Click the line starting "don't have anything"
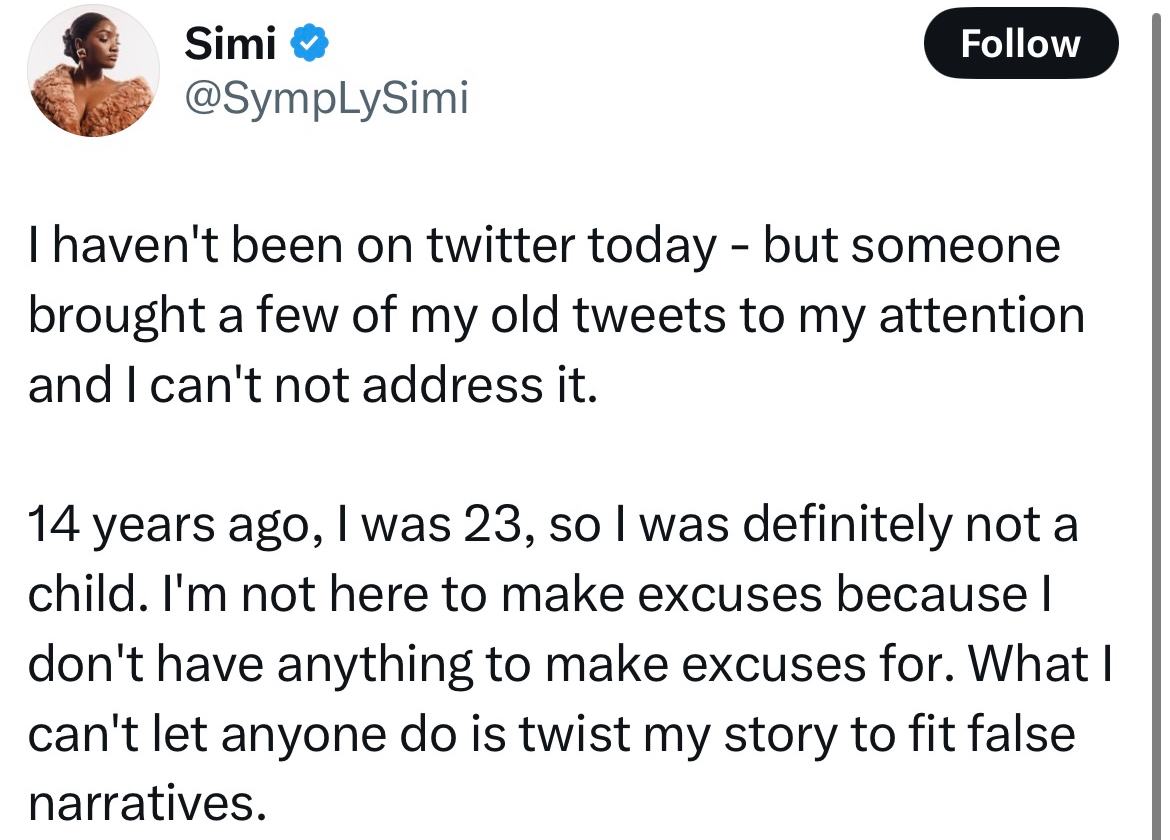 pos(570,665)
